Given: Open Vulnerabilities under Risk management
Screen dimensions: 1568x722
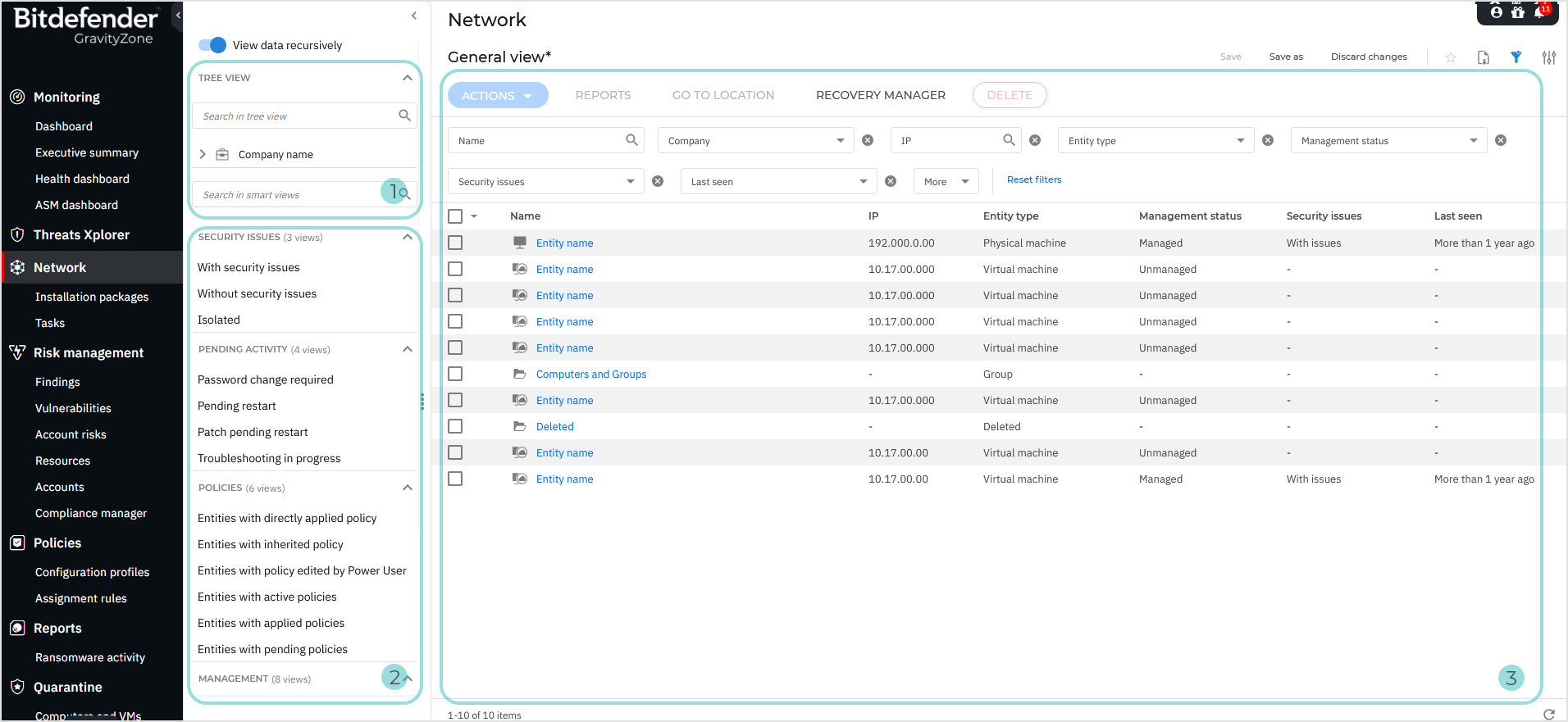Looking at the screenshot, I should pos(73,408).
